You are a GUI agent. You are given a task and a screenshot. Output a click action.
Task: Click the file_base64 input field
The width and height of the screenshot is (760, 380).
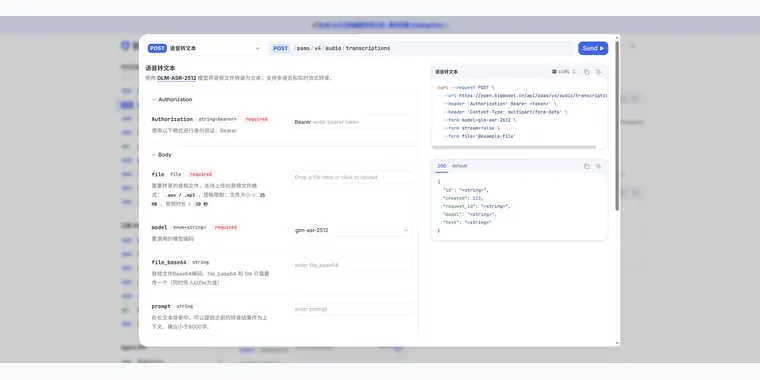pyautogui.click(x=351, y=265)
